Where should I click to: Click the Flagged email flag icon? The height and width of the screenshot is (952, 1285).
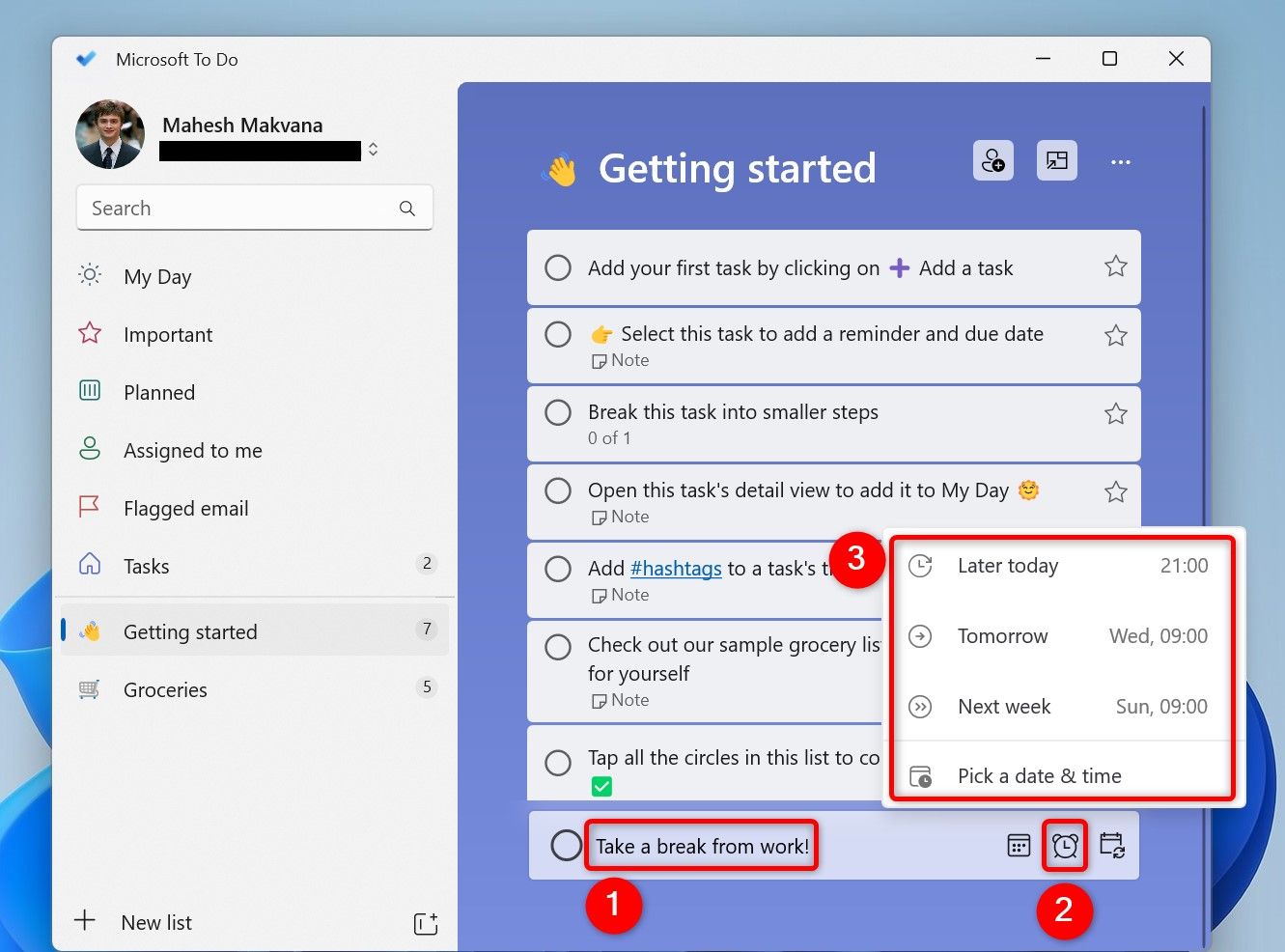(x=89, y=506)
